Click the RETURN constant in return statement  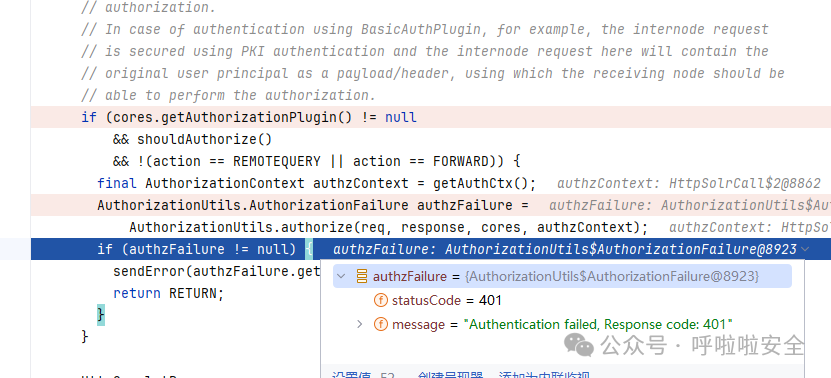193,293
